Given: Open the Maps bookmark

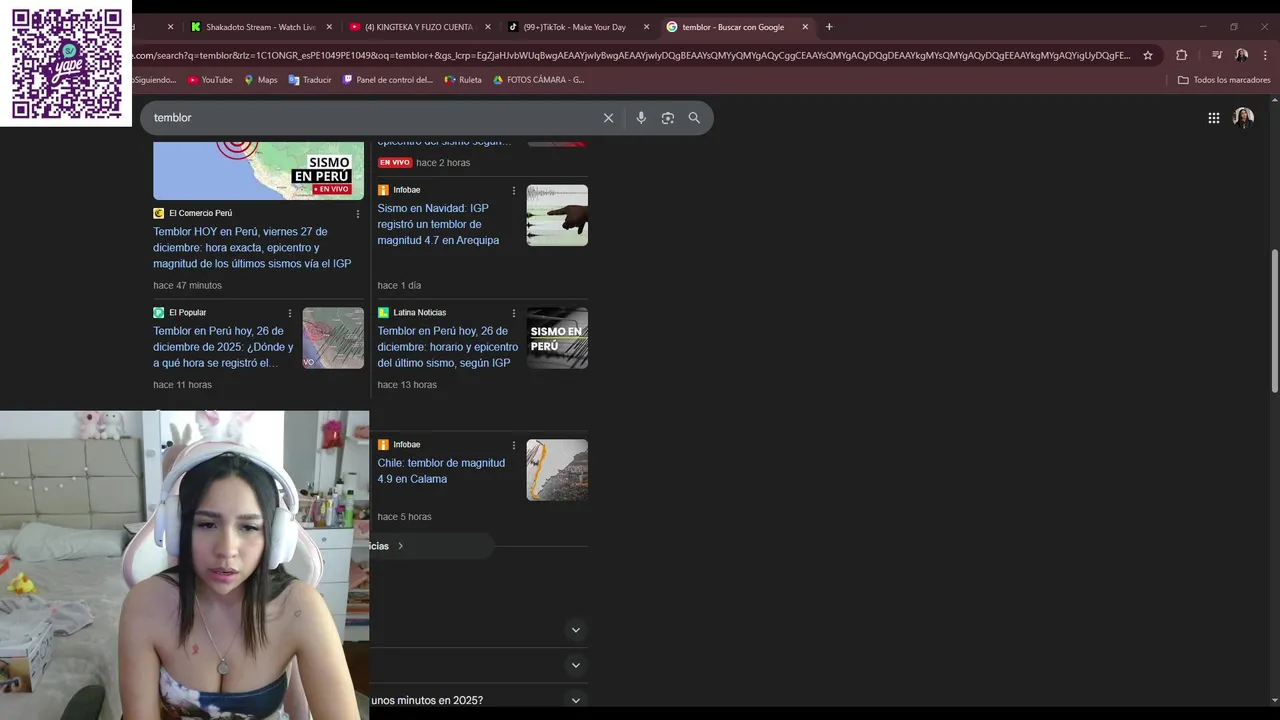Looking at the screenshot, I should click(260, 80).
